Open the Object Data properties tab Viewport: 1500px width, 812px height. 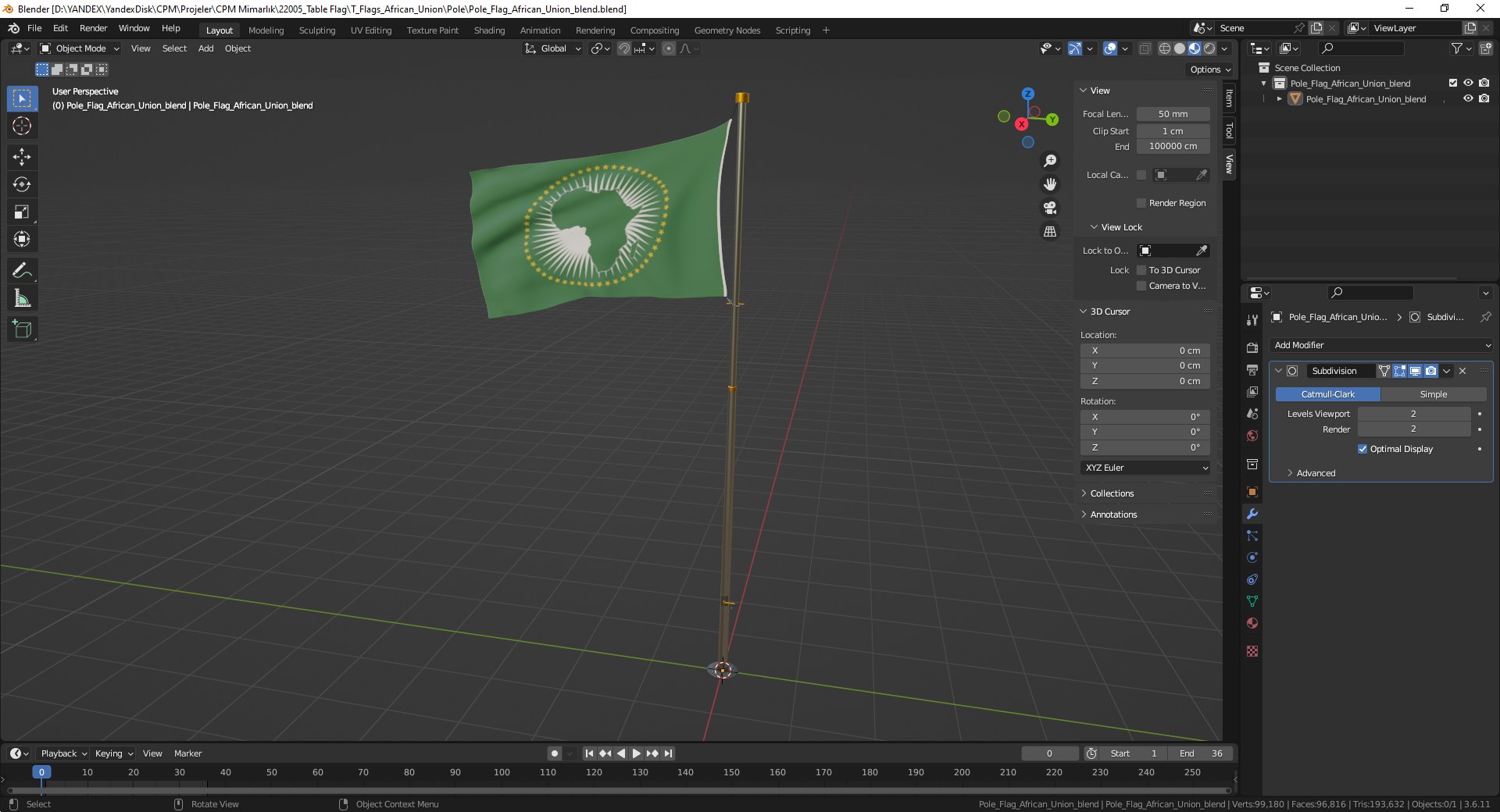click(1252, 601)
